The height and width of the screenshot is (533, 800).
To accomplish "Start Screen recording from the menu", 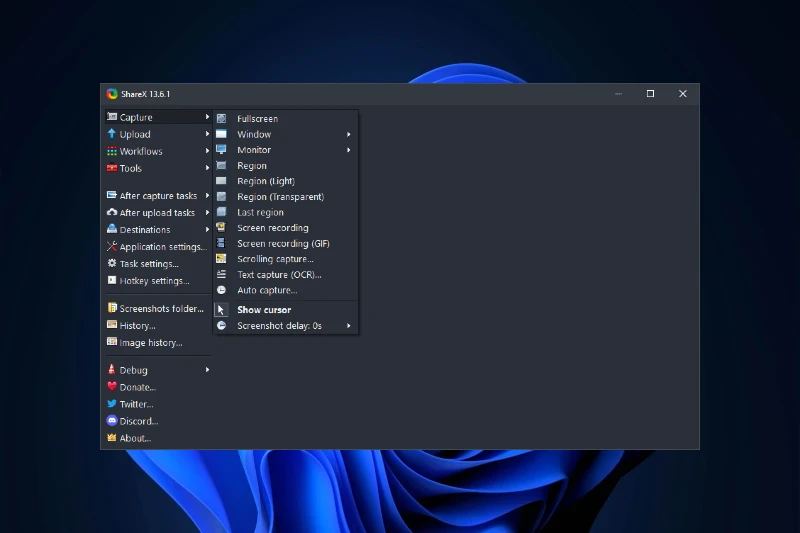I will coord(286,228).
